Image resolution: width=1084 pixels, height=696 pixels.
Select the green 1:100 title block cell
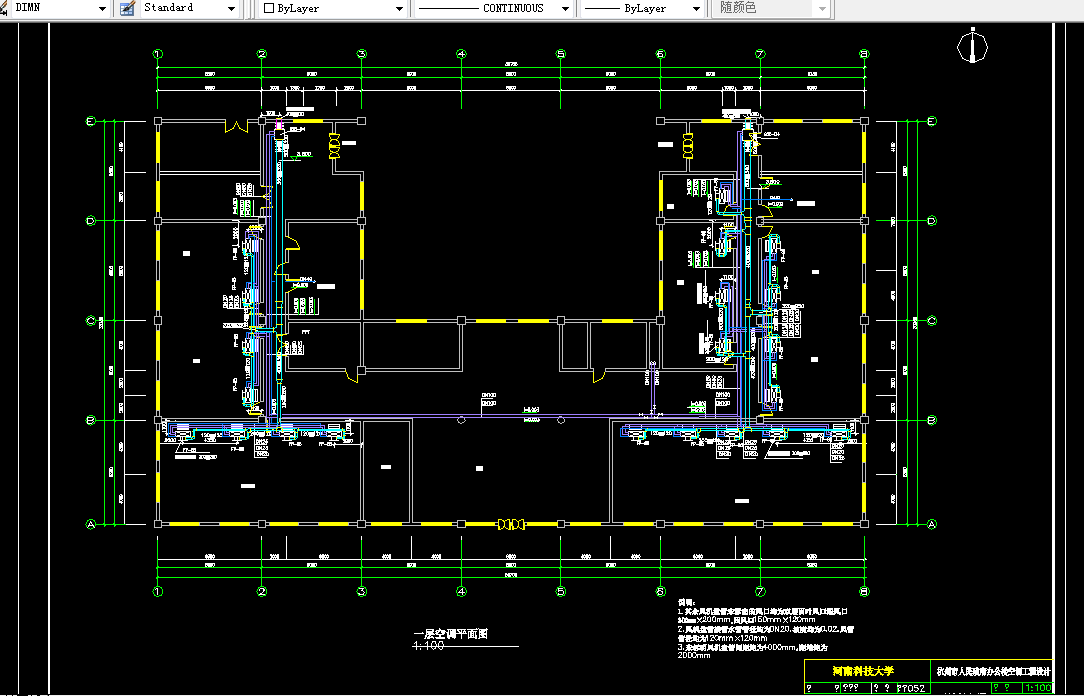pyautogui.click(x=1038, y=688)
